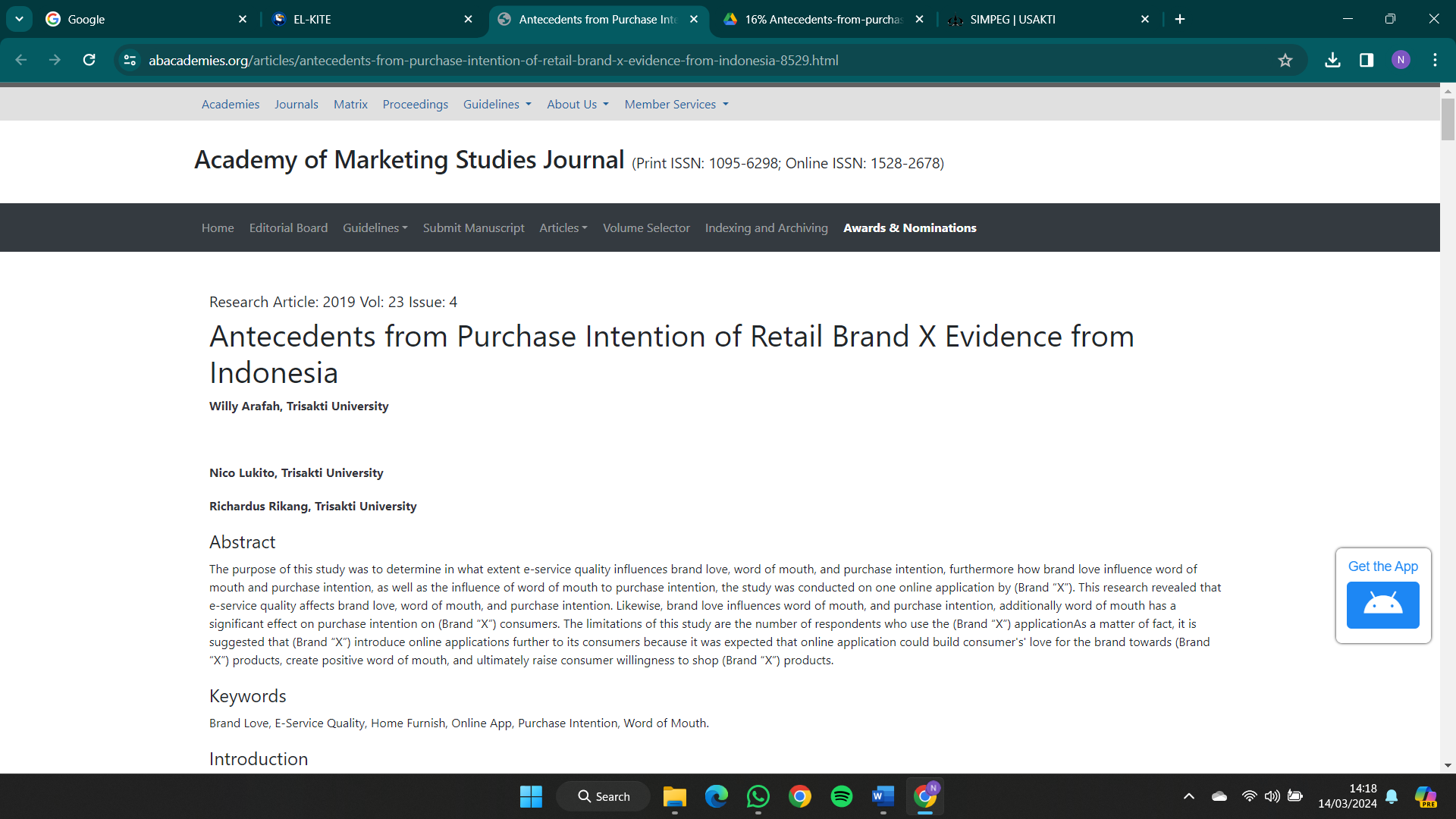Expand the tab search chevron button

[x=19, y=19]
